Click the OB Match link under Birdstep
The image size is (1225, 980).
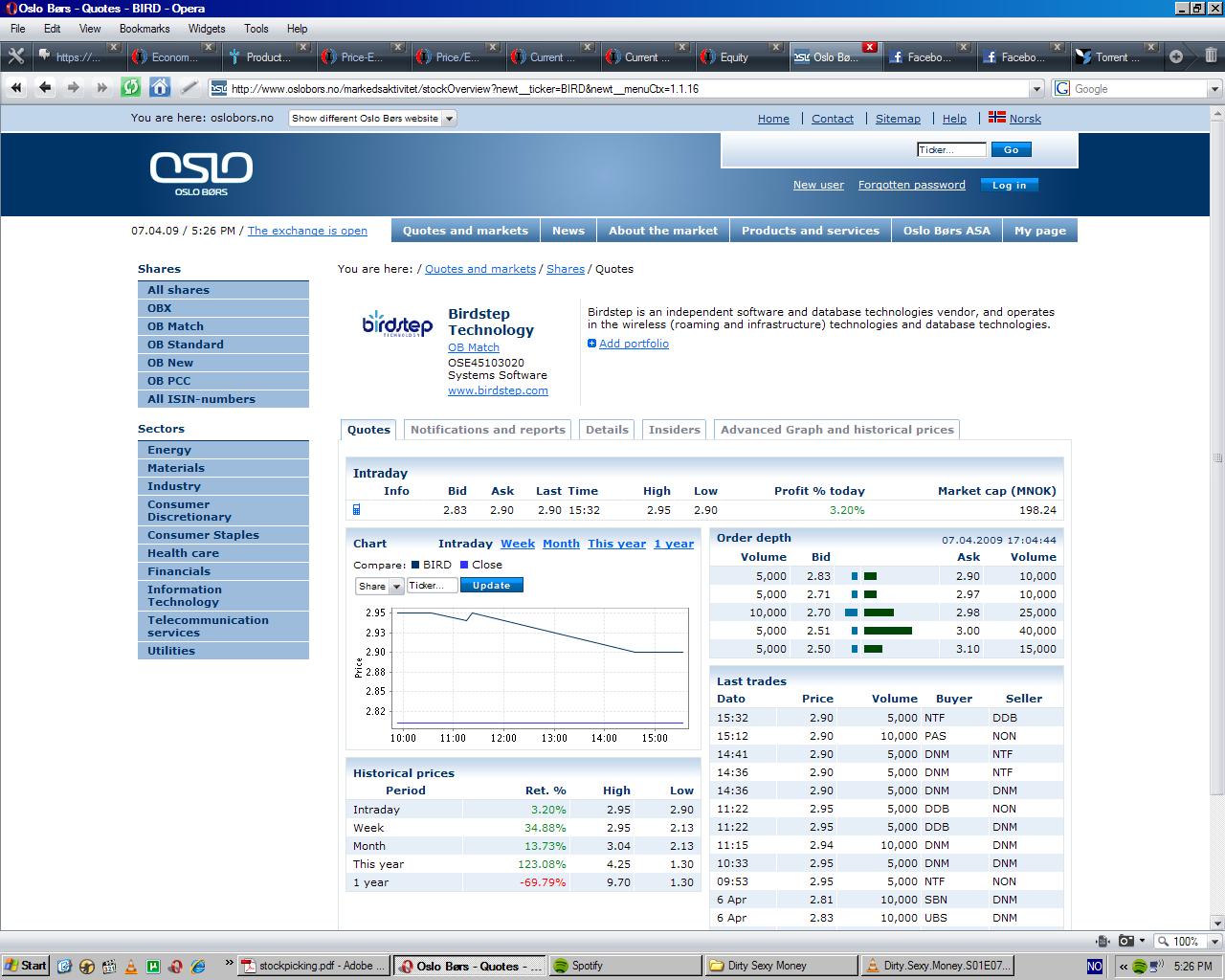474,347
